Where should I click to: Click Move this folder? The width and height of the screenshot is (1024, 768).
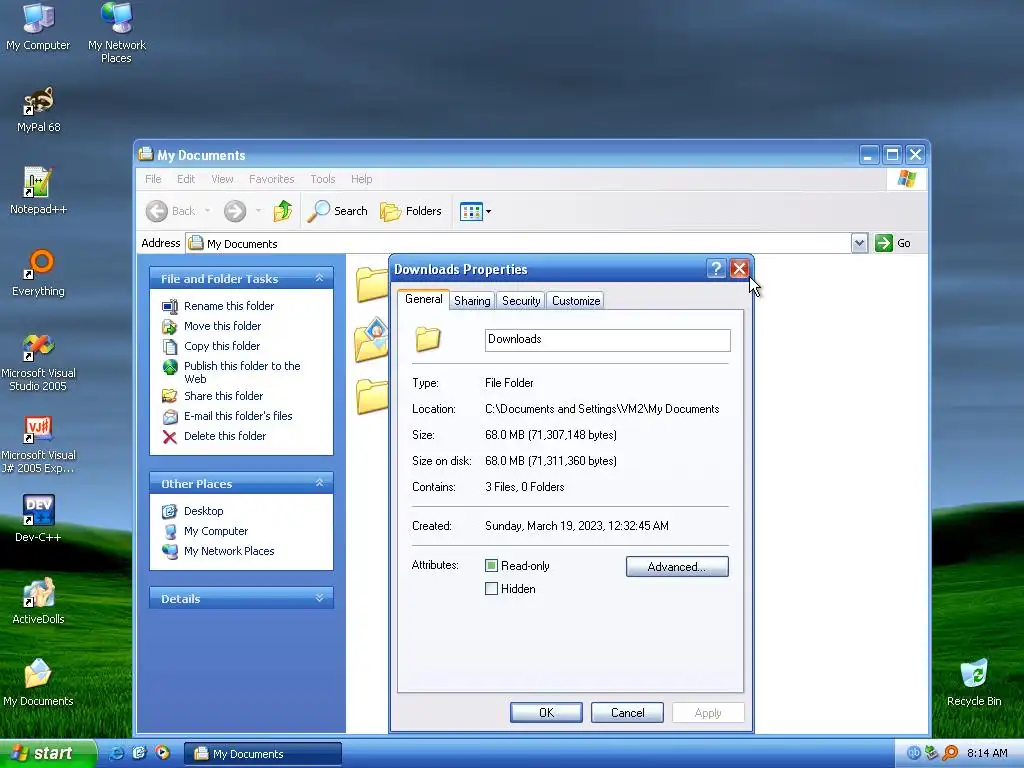(x=222, y=326)
